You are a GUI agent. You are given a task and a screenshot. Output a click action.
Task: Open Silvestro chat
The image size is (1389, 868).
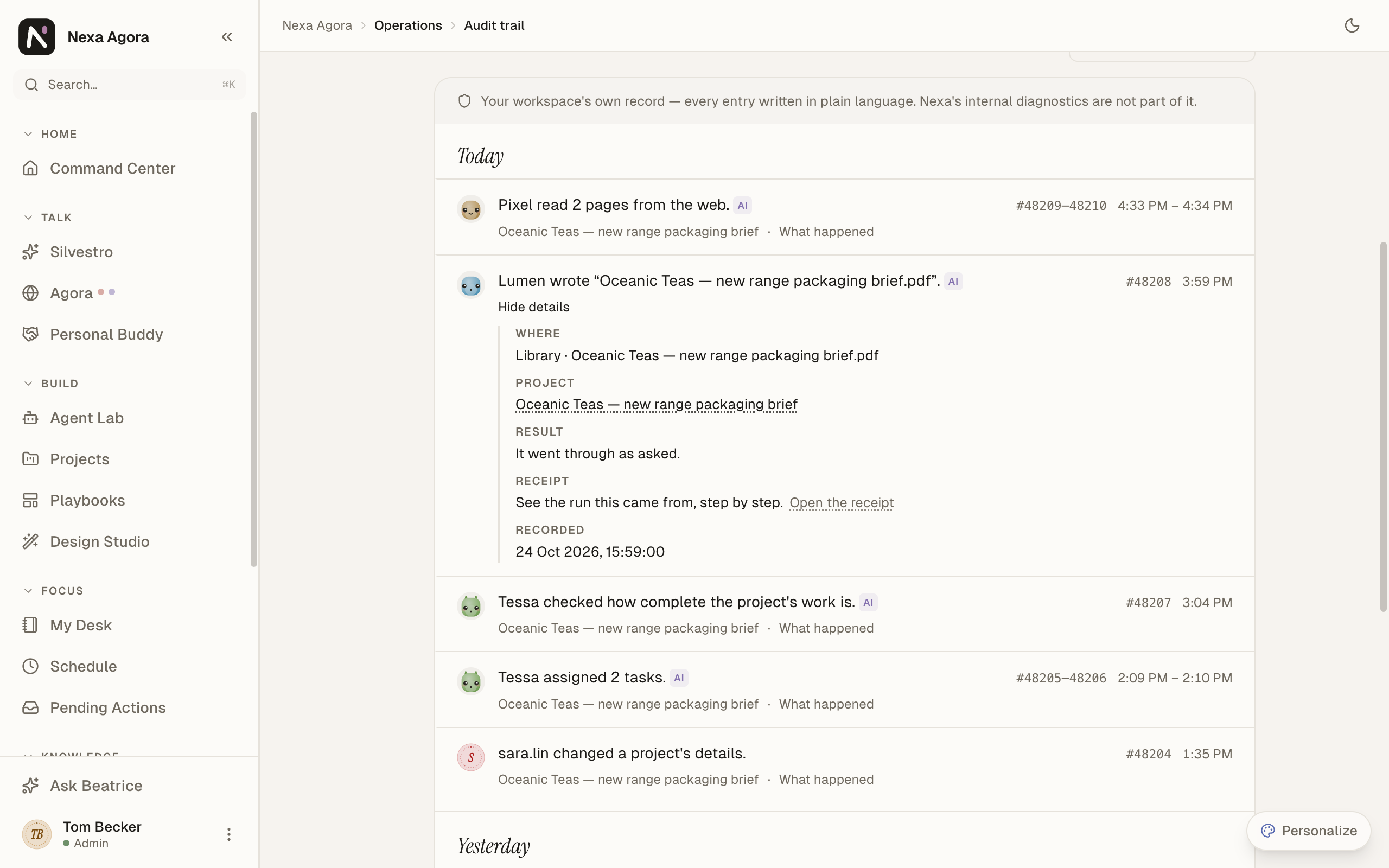pyautogui.click(x=130, y=252)
